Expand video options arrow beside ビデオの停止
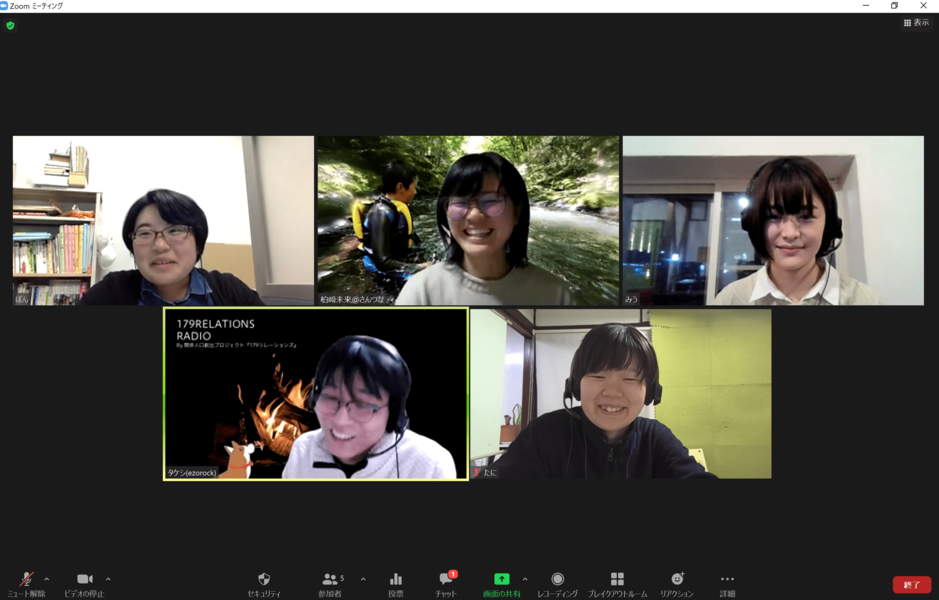 (x=108, y=579)
